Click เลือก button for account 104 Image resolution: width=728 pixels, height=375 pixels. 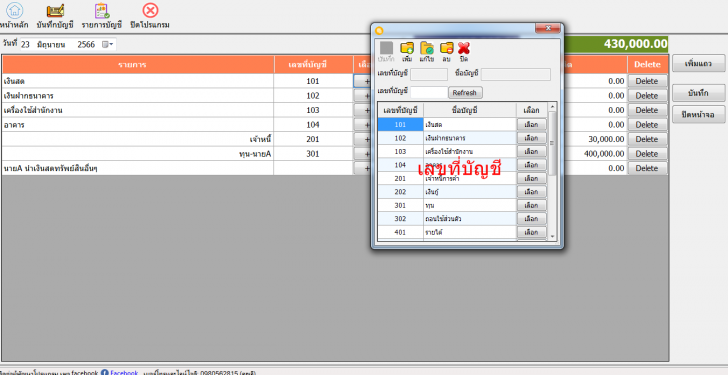(532, 165)
